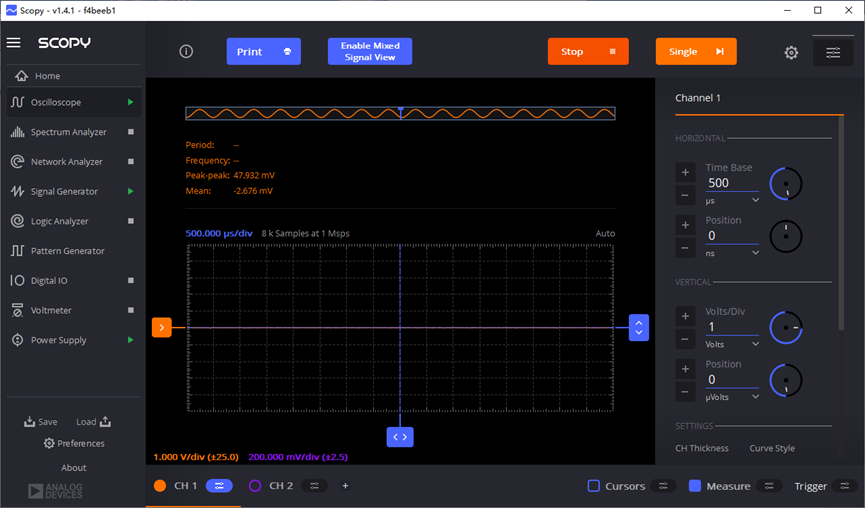This screenshot has width=865, height=508.
Task: Open the hamburger menu next to Scopy logo
Action: point(14,42)
